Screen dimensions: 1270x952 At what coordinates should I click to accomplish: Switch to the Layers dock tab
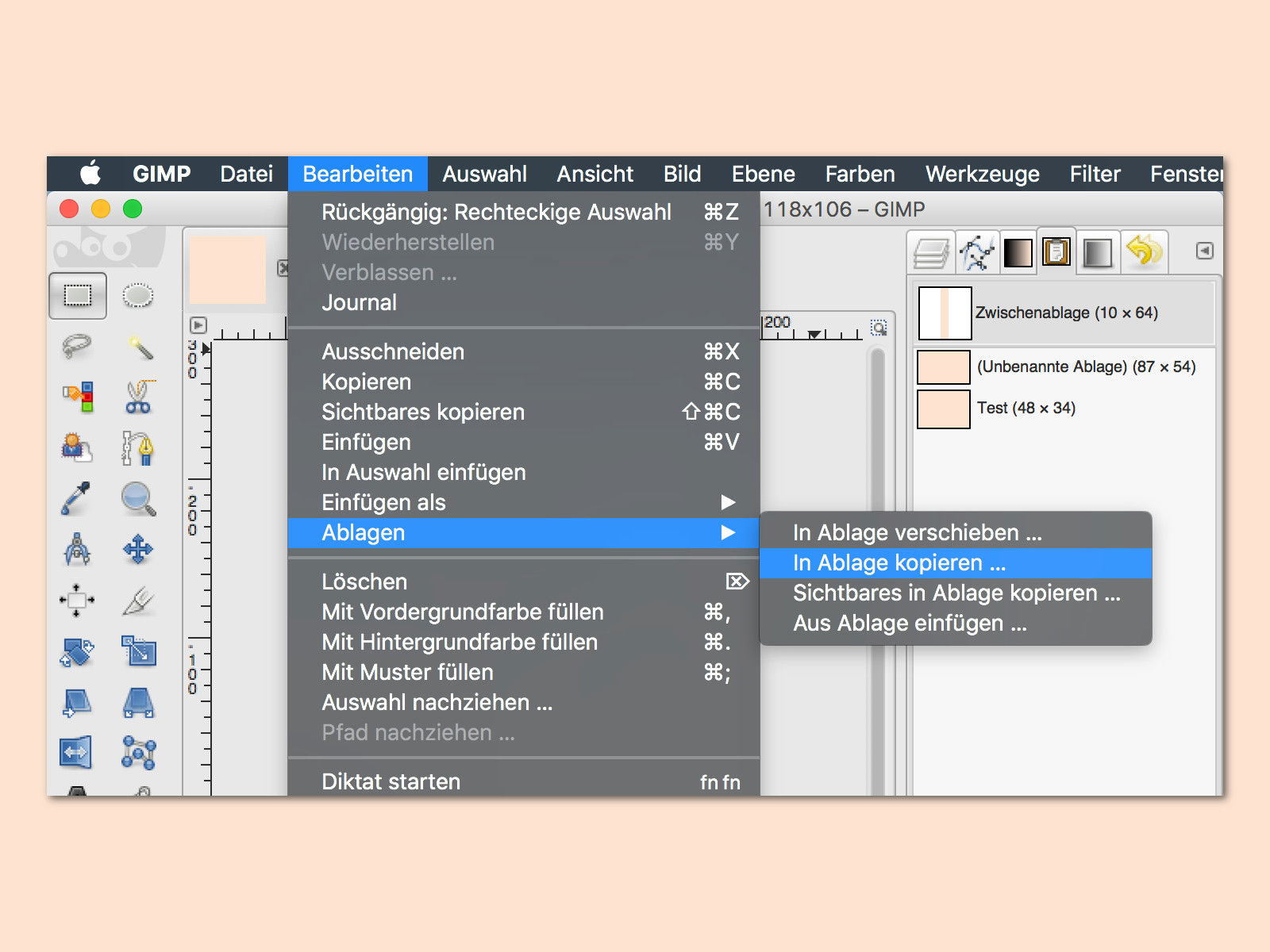[932, 253]
